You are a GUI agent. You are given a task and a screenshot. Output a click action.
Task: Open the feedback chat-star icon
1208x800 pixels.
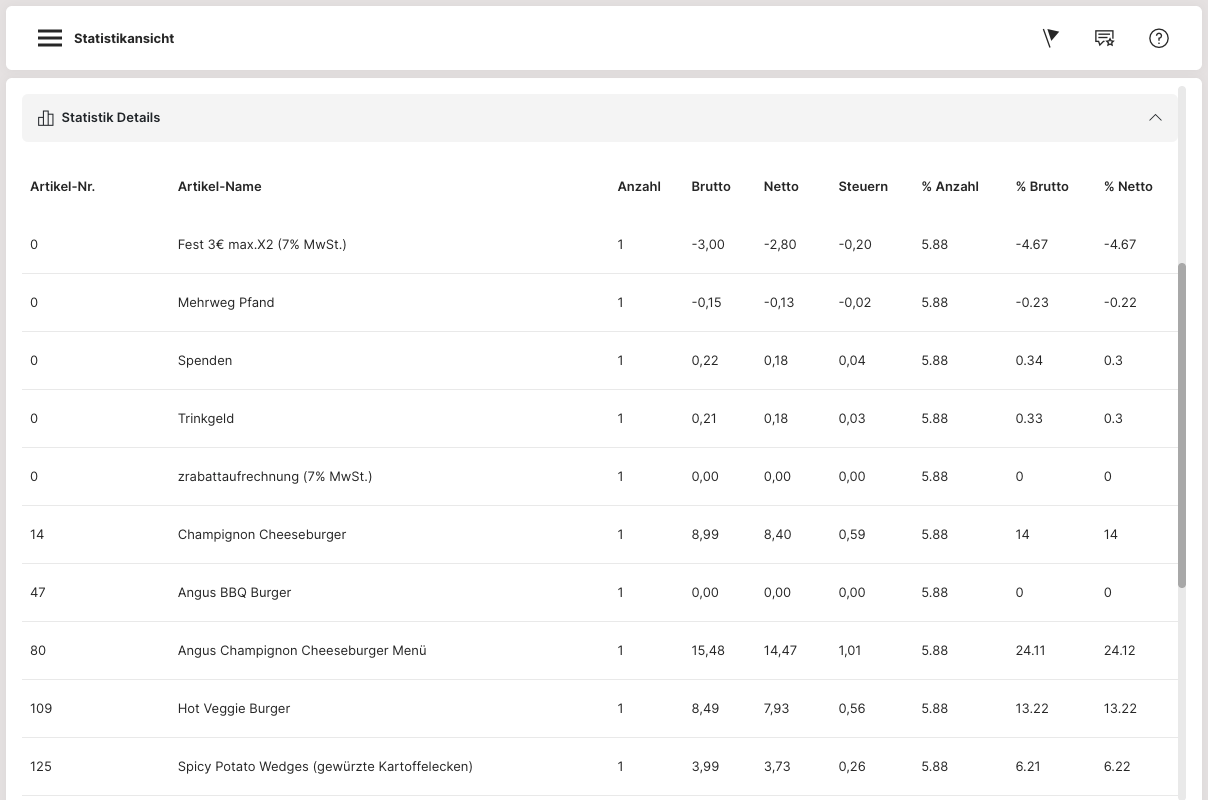(1104, 38)
